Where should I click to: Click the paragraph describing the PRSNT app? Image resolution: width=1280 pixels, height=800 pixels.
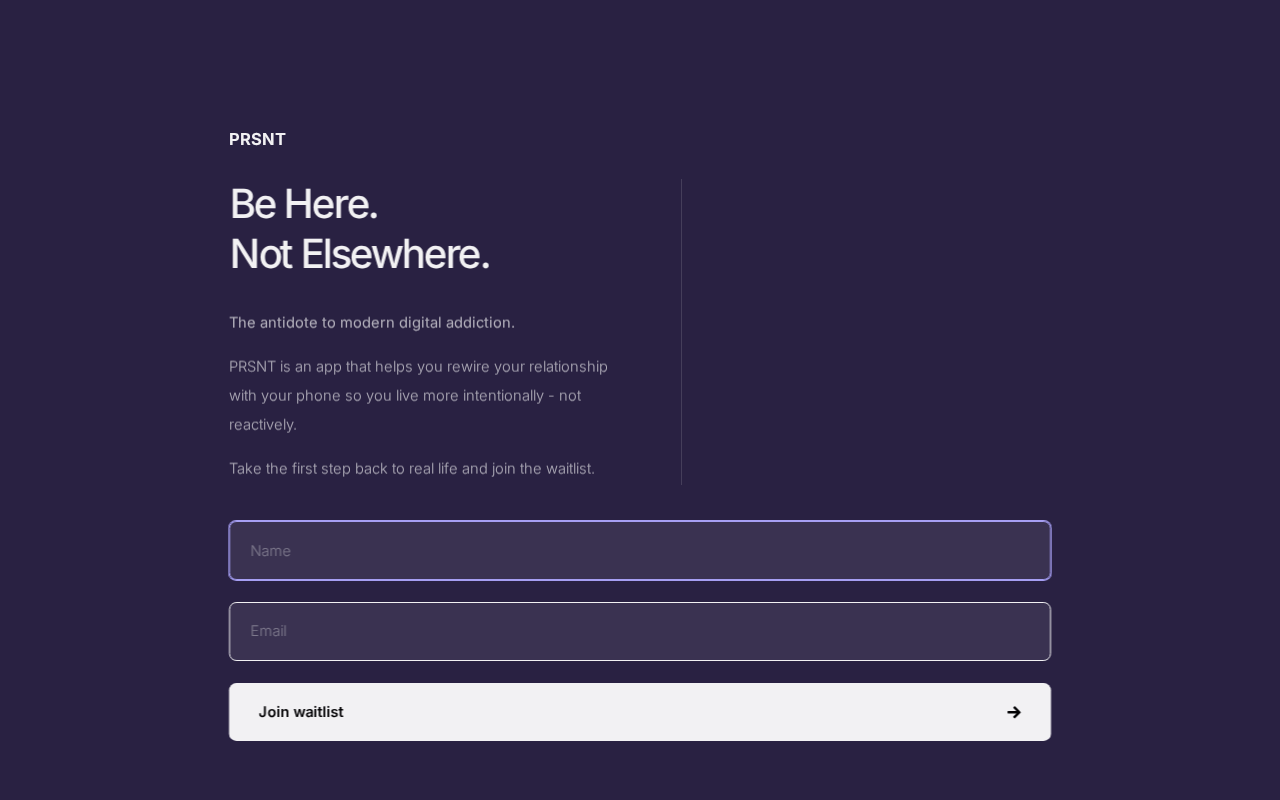[x=418, y=395]
